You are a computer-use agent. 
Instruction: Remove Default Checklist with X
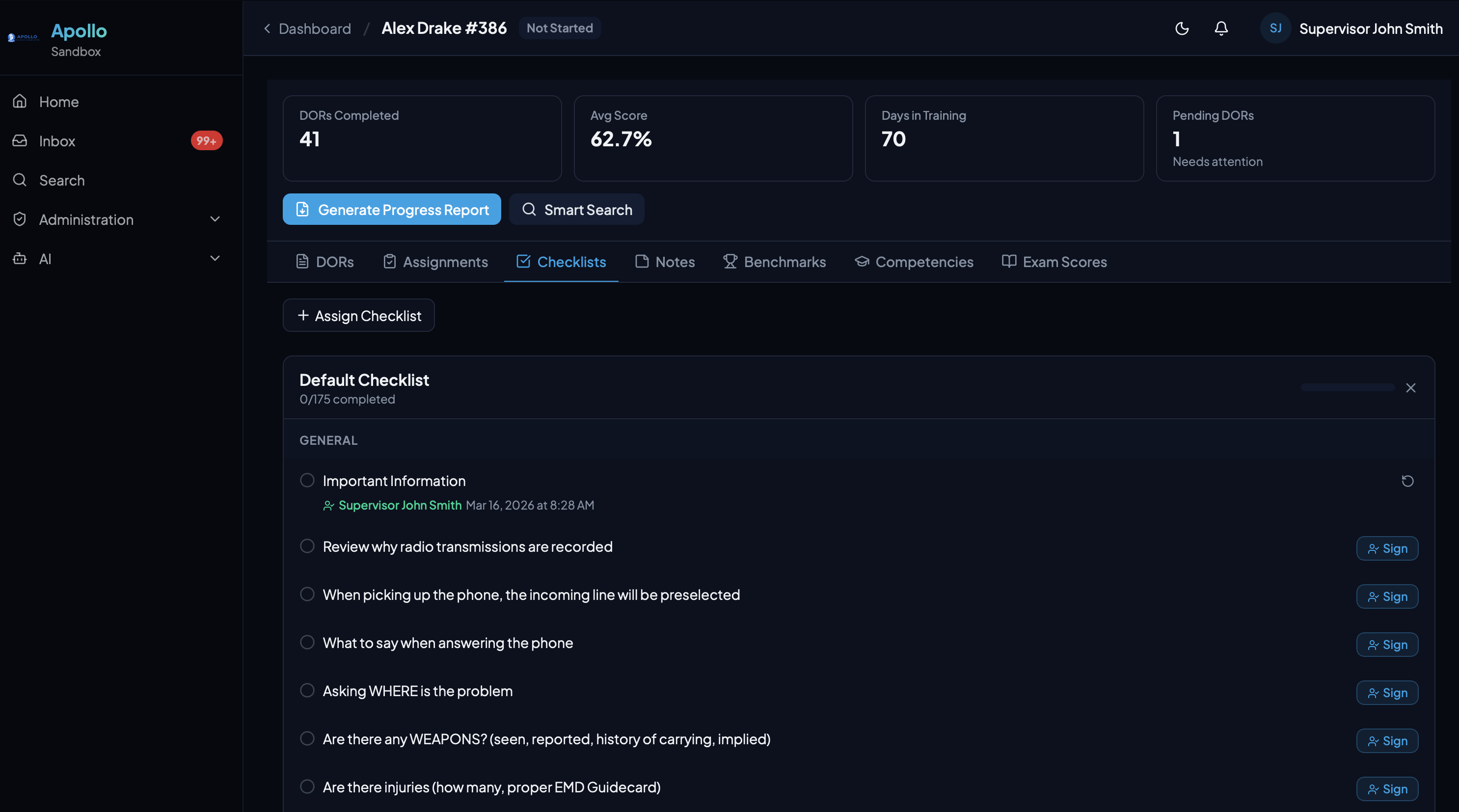tap(1410, 388)
